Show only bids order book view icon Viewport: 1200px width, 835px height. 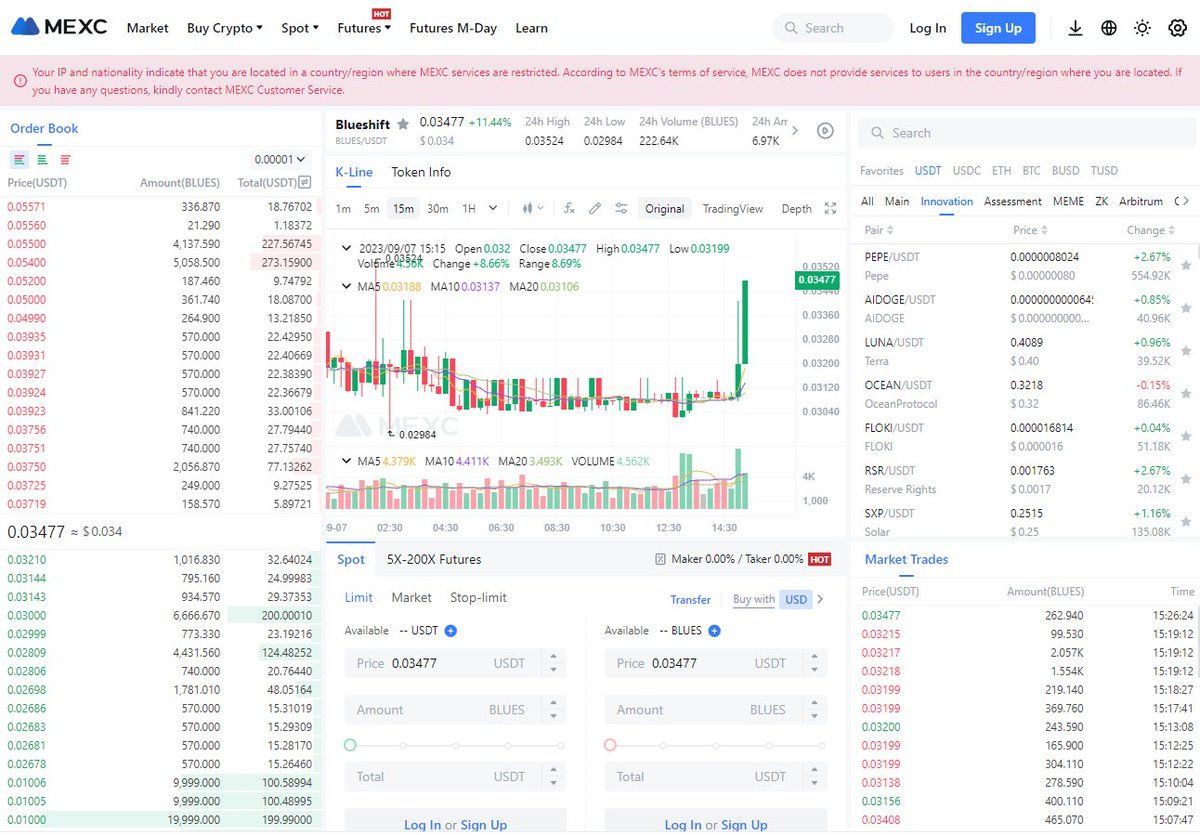(x=42, y=159)
